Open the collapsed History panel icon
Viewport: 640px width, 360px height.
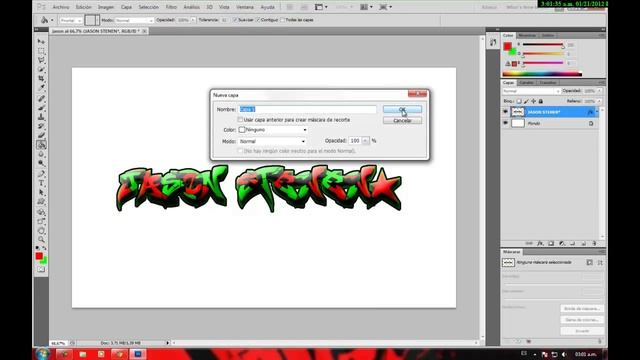[493, 42]
